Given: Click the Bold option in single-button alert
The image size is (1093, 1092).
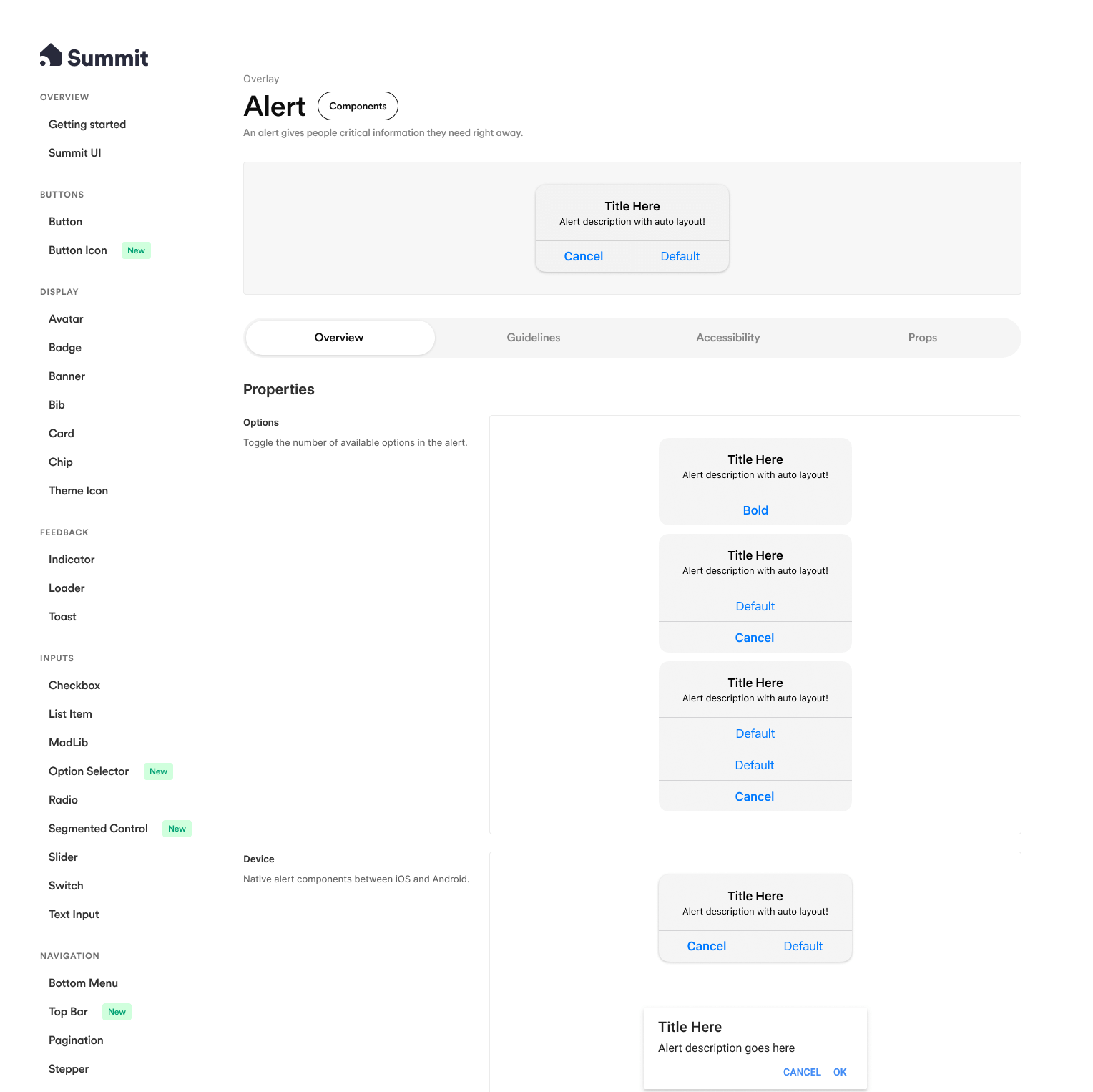Looking at the screenshot, I should (x=755, y=510).
